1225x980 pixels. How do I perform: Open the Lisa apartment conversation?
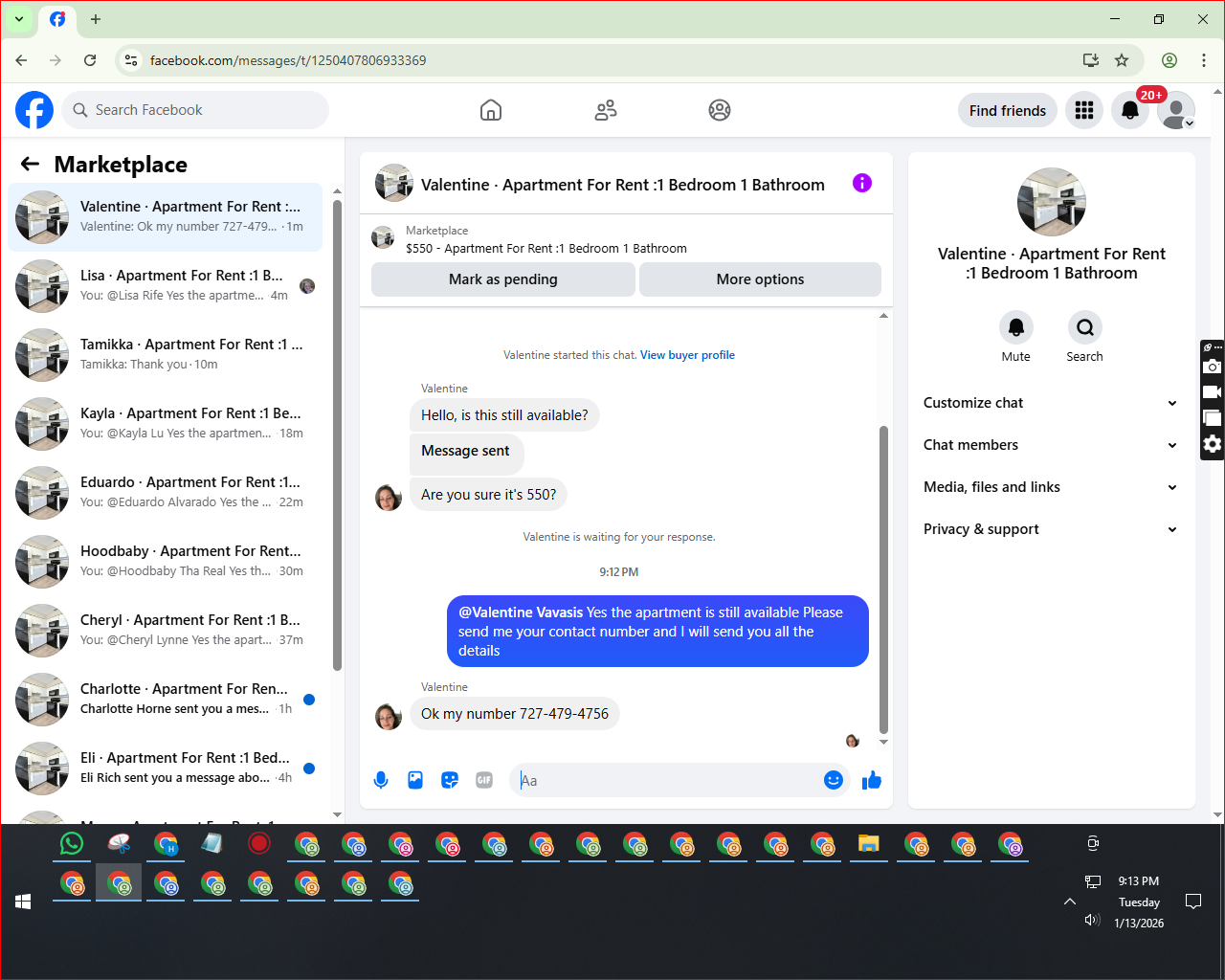point(166,286)
